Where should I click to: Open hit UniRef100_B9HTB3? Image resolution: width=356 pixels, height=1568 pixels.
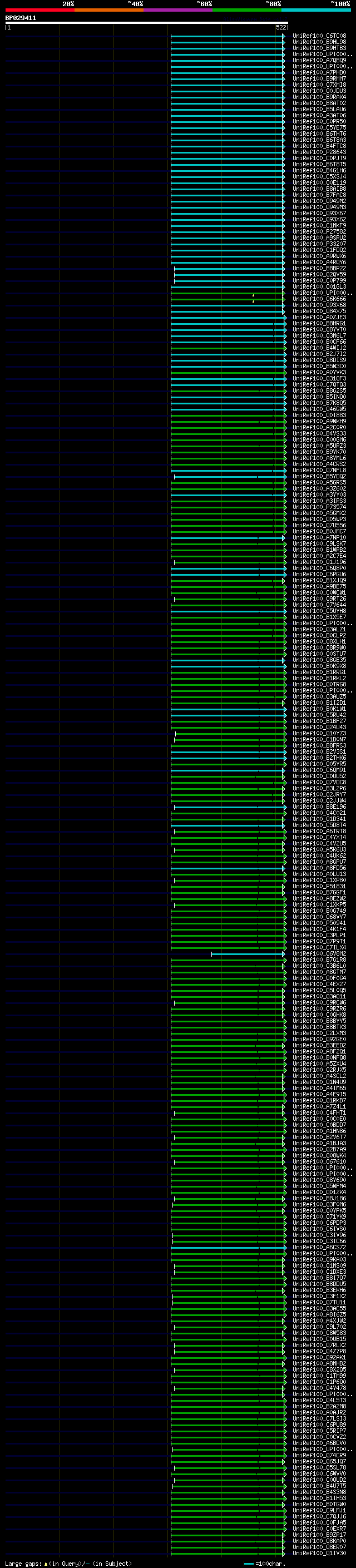(319, 48)
